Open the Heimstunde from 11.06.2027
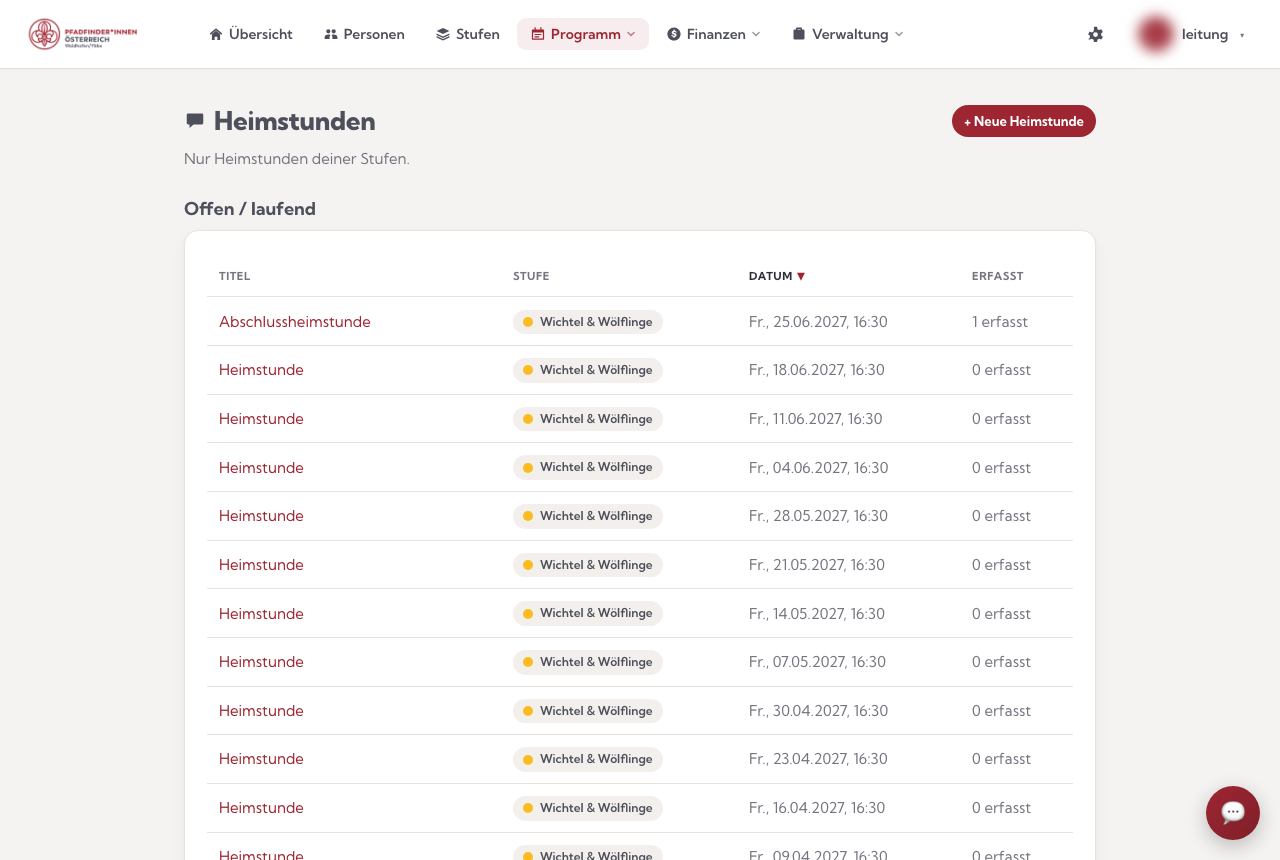 (x=261, y=419)
